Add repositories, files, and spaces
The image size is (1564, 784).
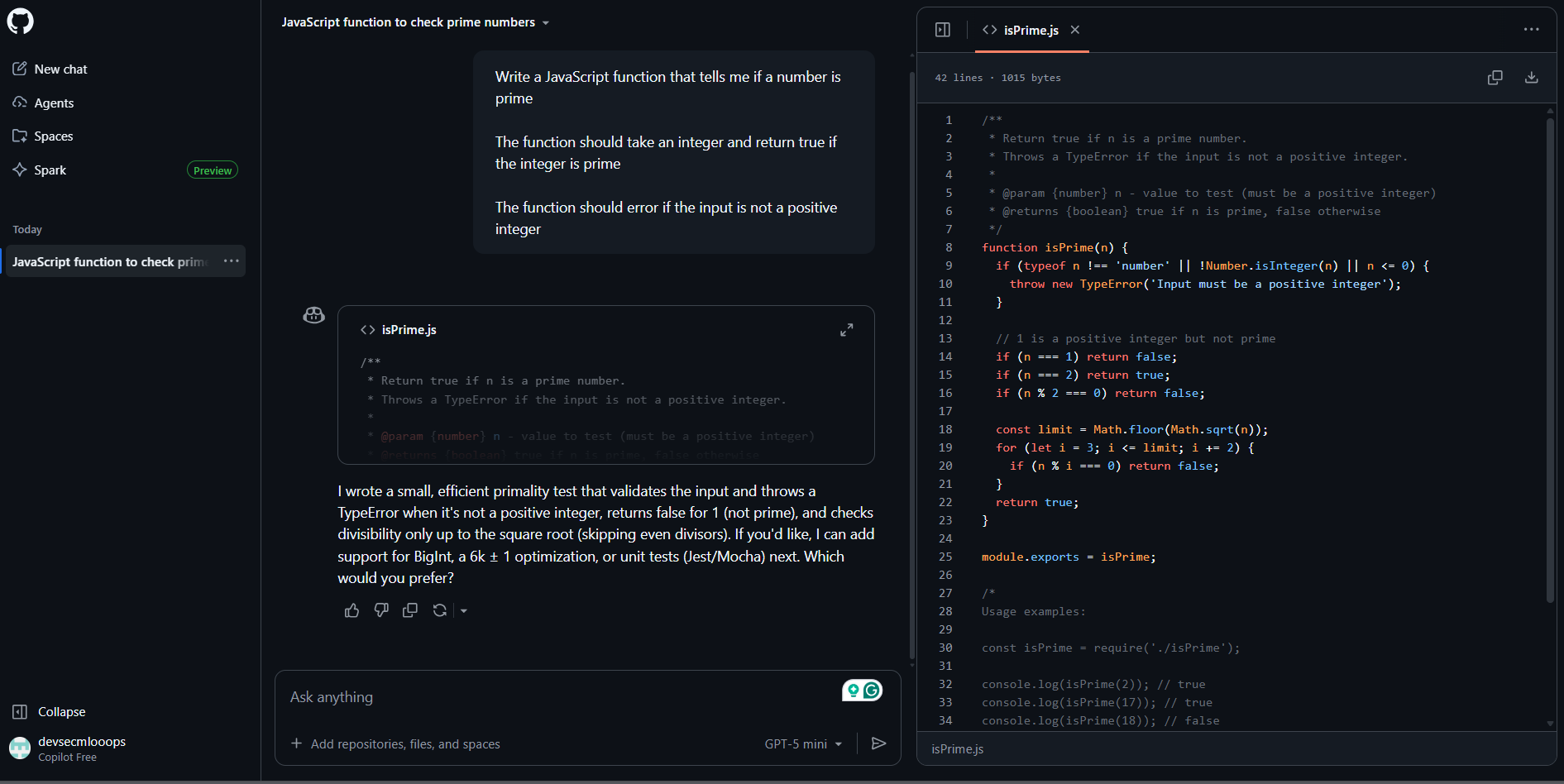pyautogui.click(x=395, y=743)
